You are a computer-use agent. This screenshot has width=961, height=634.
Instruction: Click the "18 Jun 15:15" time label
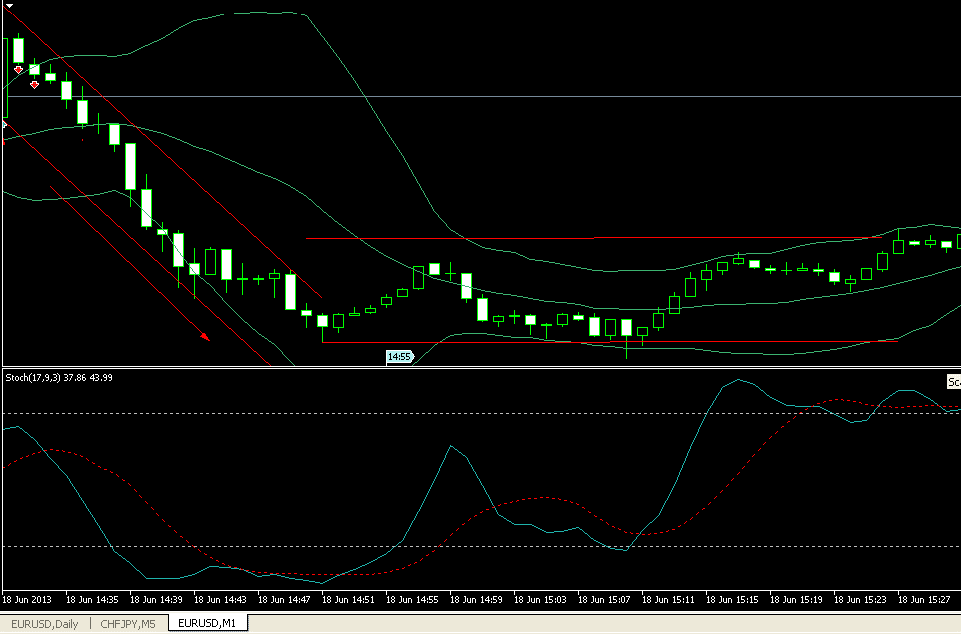pyautogui.click(x=732, y=599)
